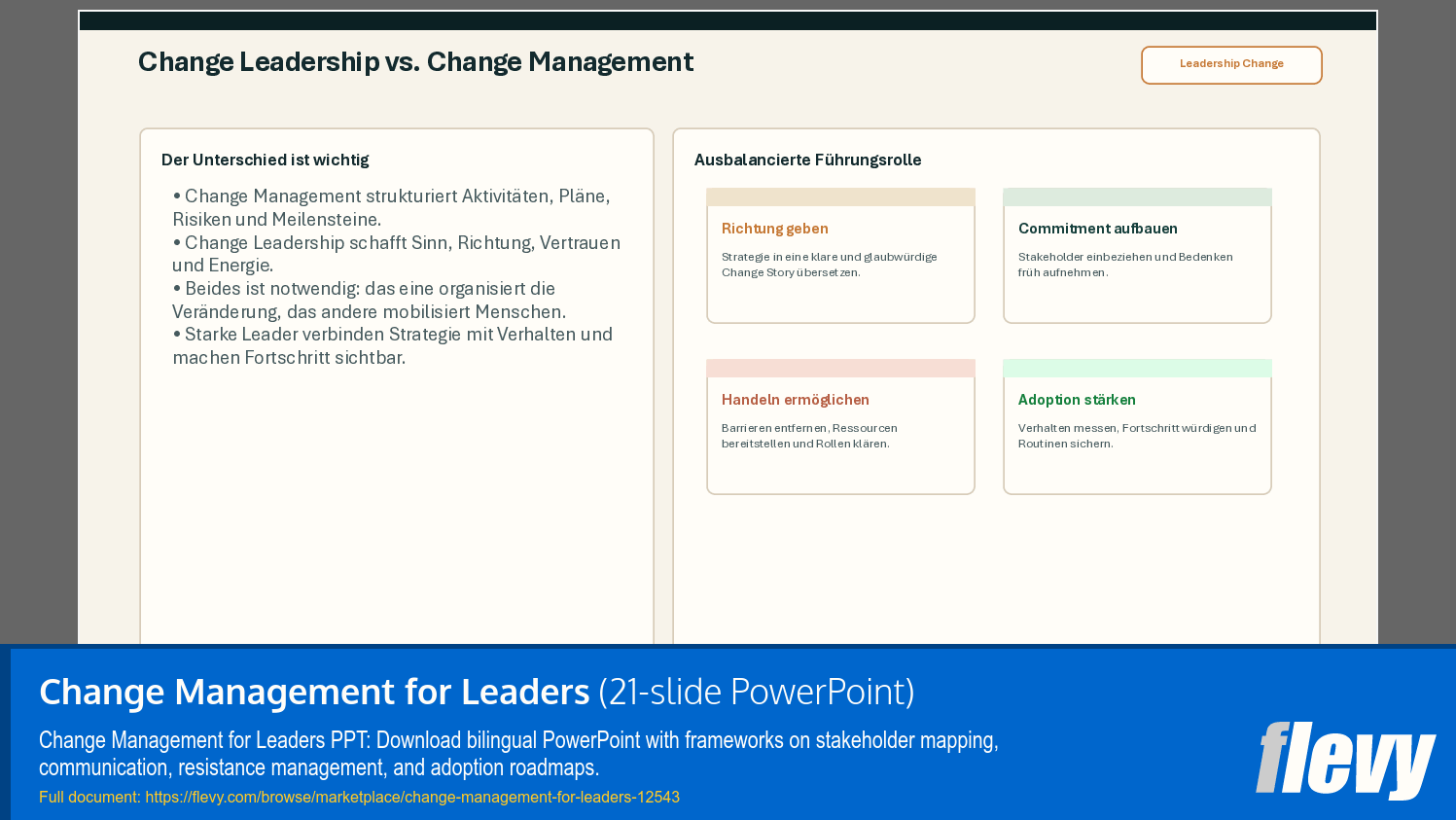1456x820 pixels.
Task: Click the mint bar above Adoption stärken
Action: (x=1137, y=368)
